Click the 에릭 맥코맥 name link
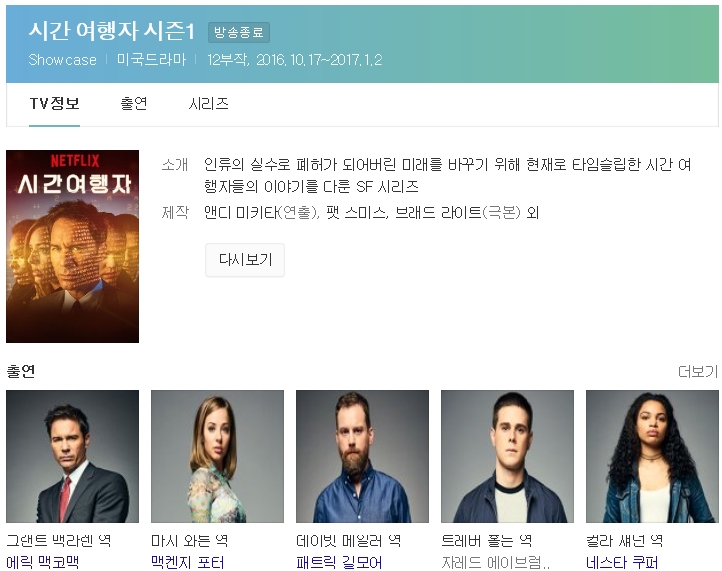The height and width of the screenshot is (571, 722). pyautogui.click(x=43, y=562)
